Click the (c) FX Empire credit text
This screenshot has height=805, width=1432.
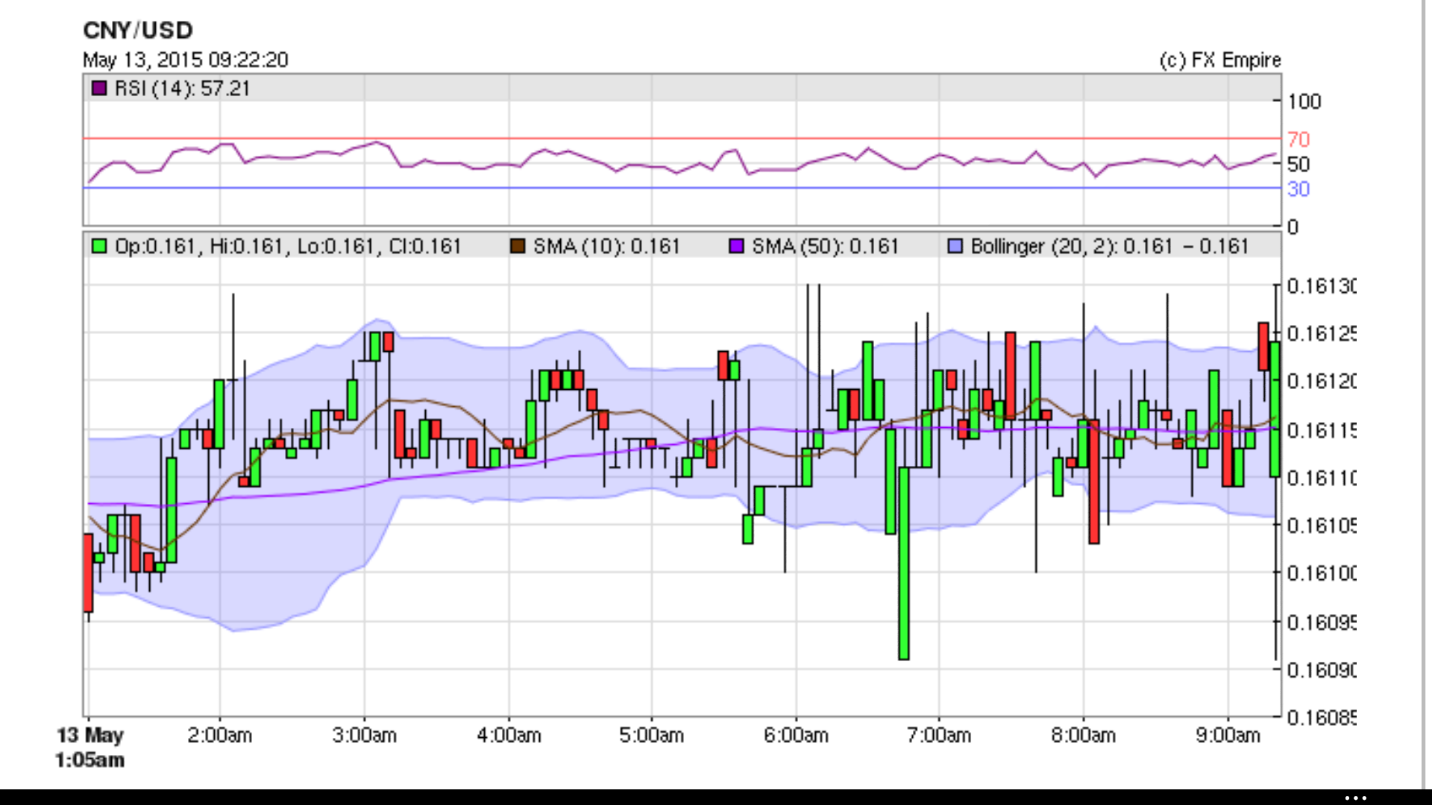[1219, 60]
